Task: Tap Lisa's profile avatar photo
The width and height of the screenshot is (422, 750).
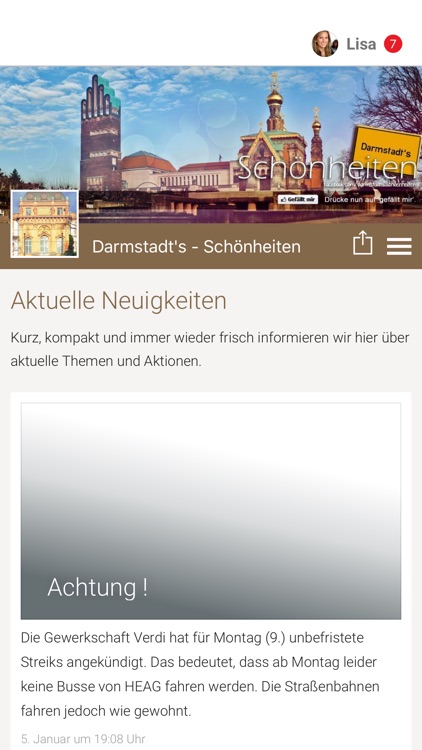Action: click(x=325, y=44)
